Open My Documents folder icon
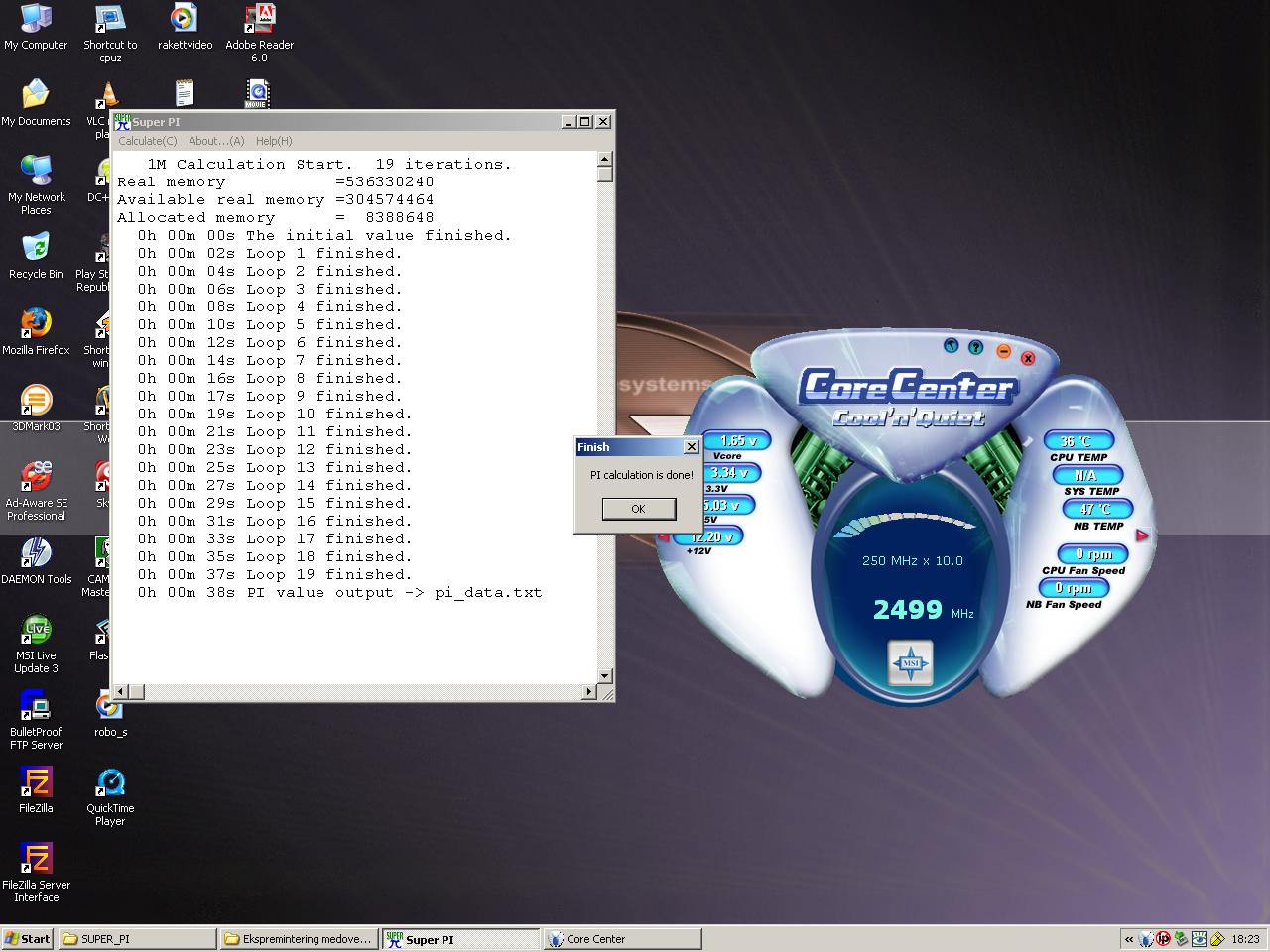 pyautogui.click(x=36, y=103)
